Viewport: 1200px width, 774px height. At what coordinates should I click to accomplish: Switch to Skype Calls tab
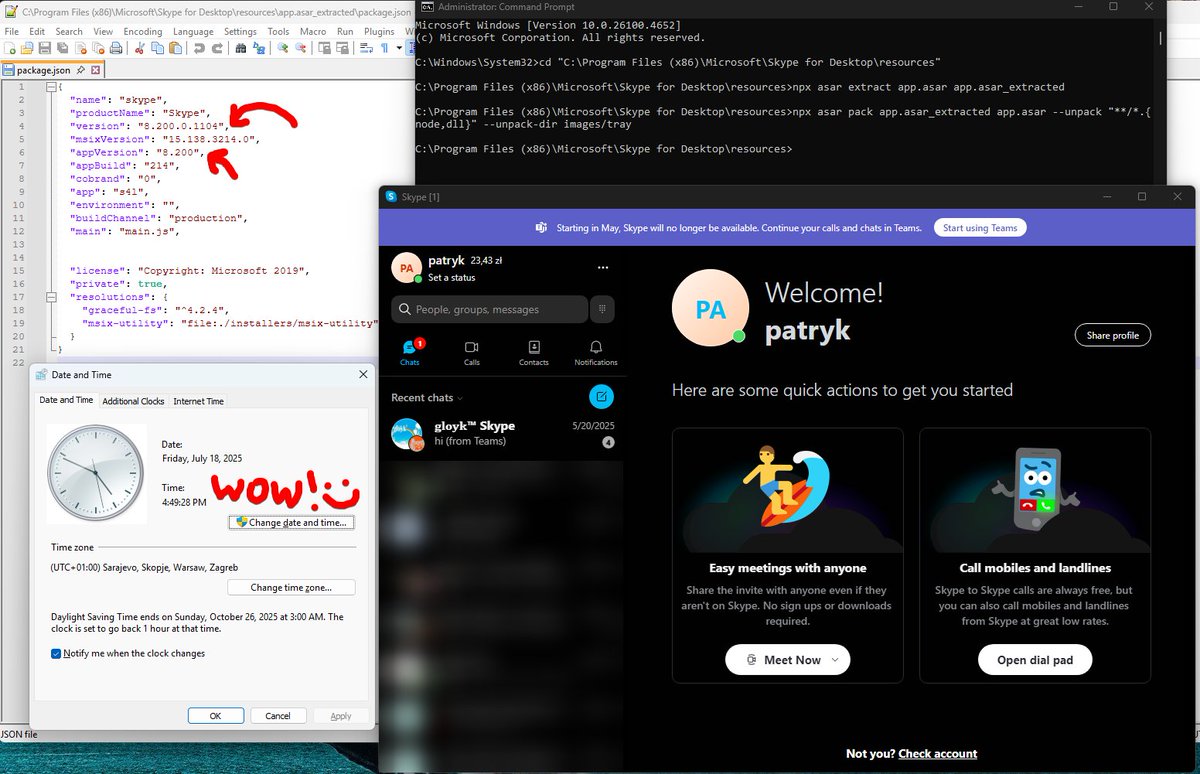[471, 352]
